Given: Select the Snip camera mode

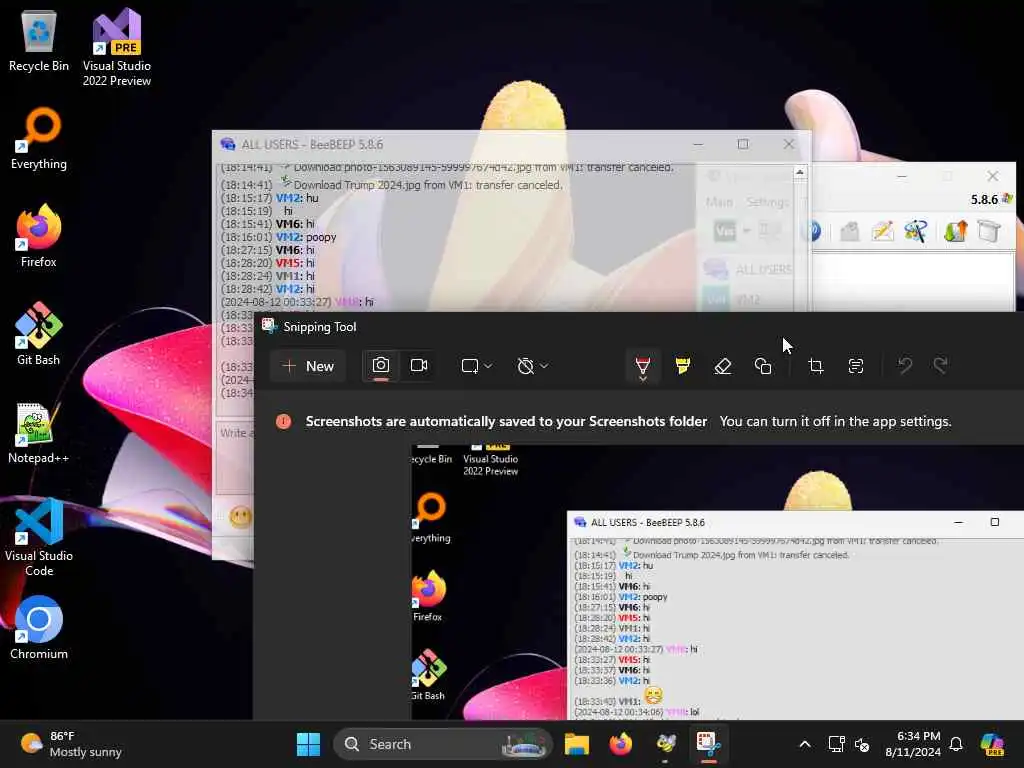Looking at the screenshot, I should pyautogui.click(x=381, y=365).
